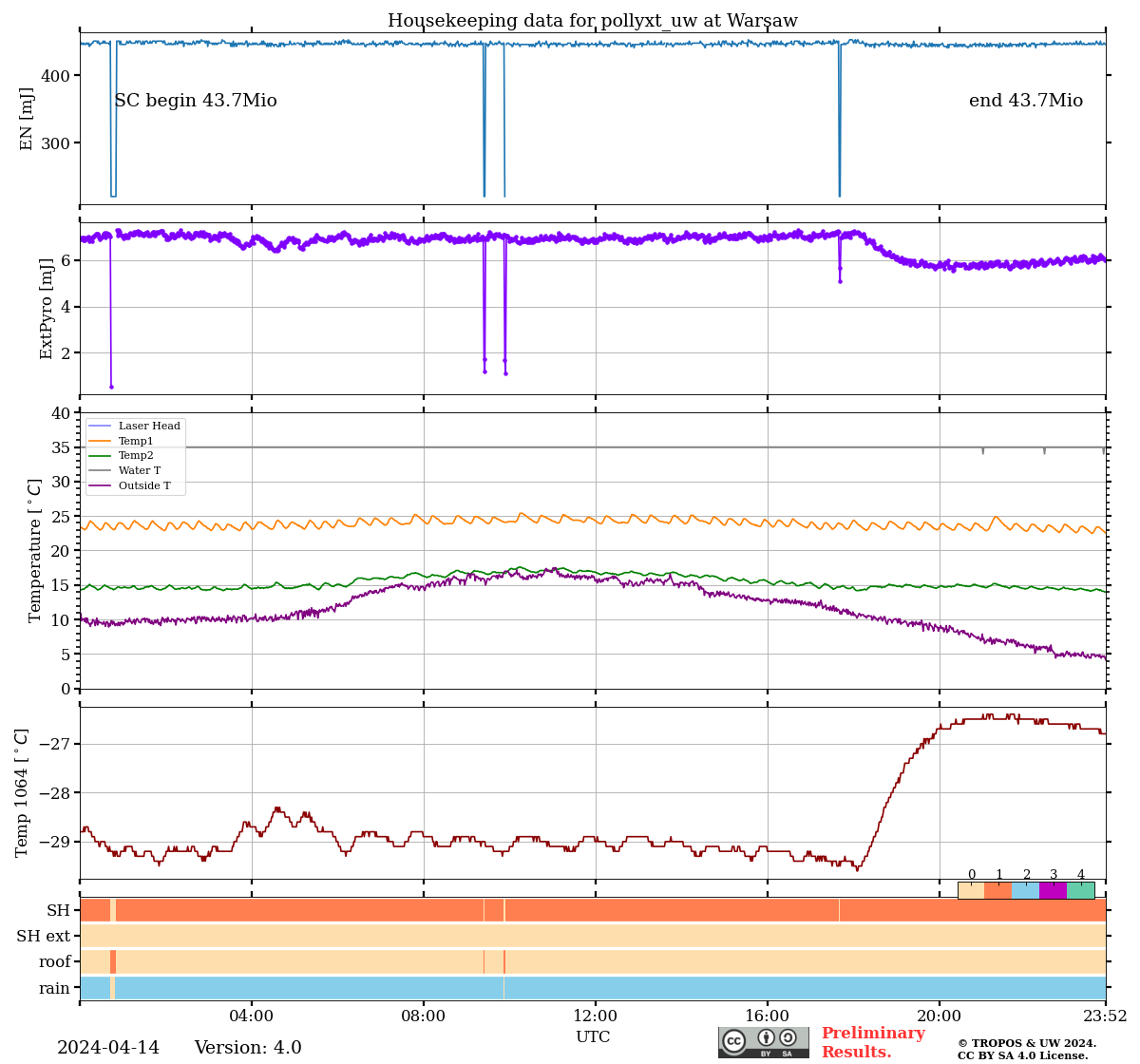Select color swatch labeled 2 in status legend
1140x1064 pixels.
1026,890
